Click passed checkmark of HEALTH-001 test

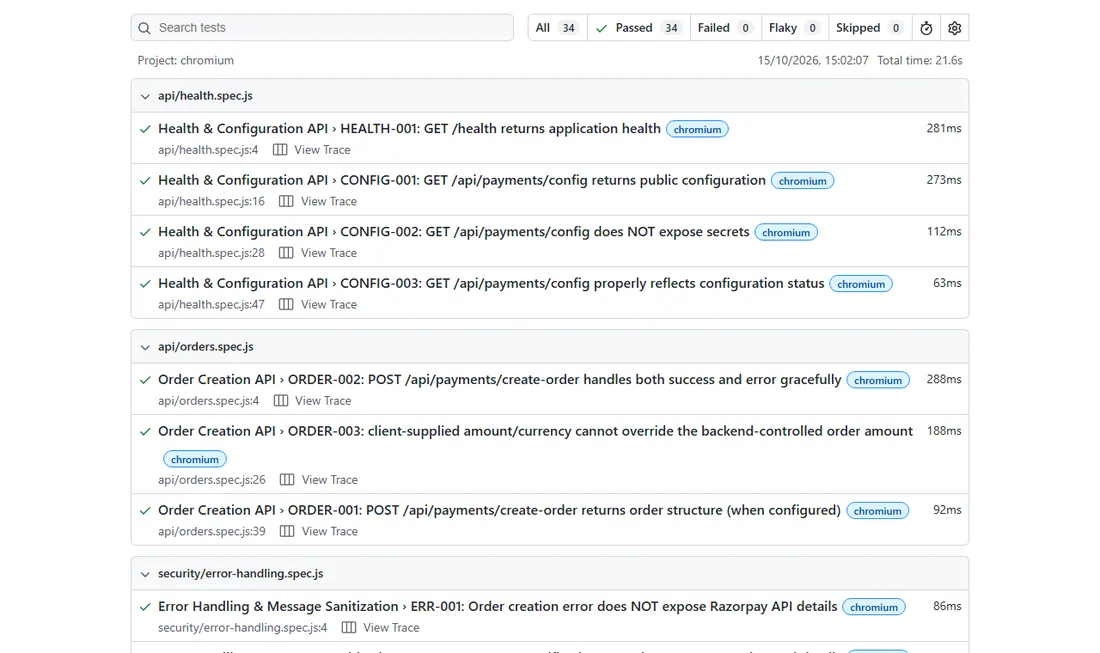tap(145, 130)
